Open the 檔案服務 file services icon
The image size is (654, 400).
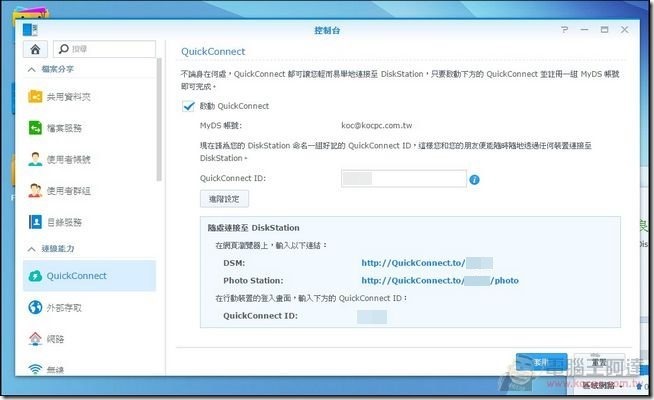(35, 128)
